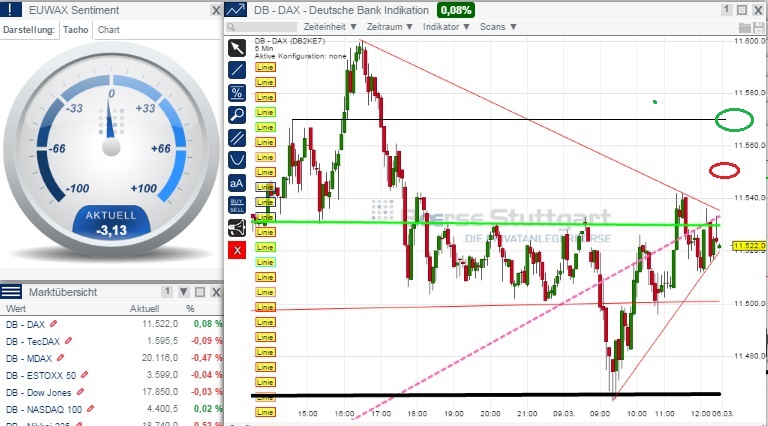Image resolution: width=768 pixels, height=426 pixels.
Task: Open the BUY SELL marker tool
Action: [x=237, y=206]
